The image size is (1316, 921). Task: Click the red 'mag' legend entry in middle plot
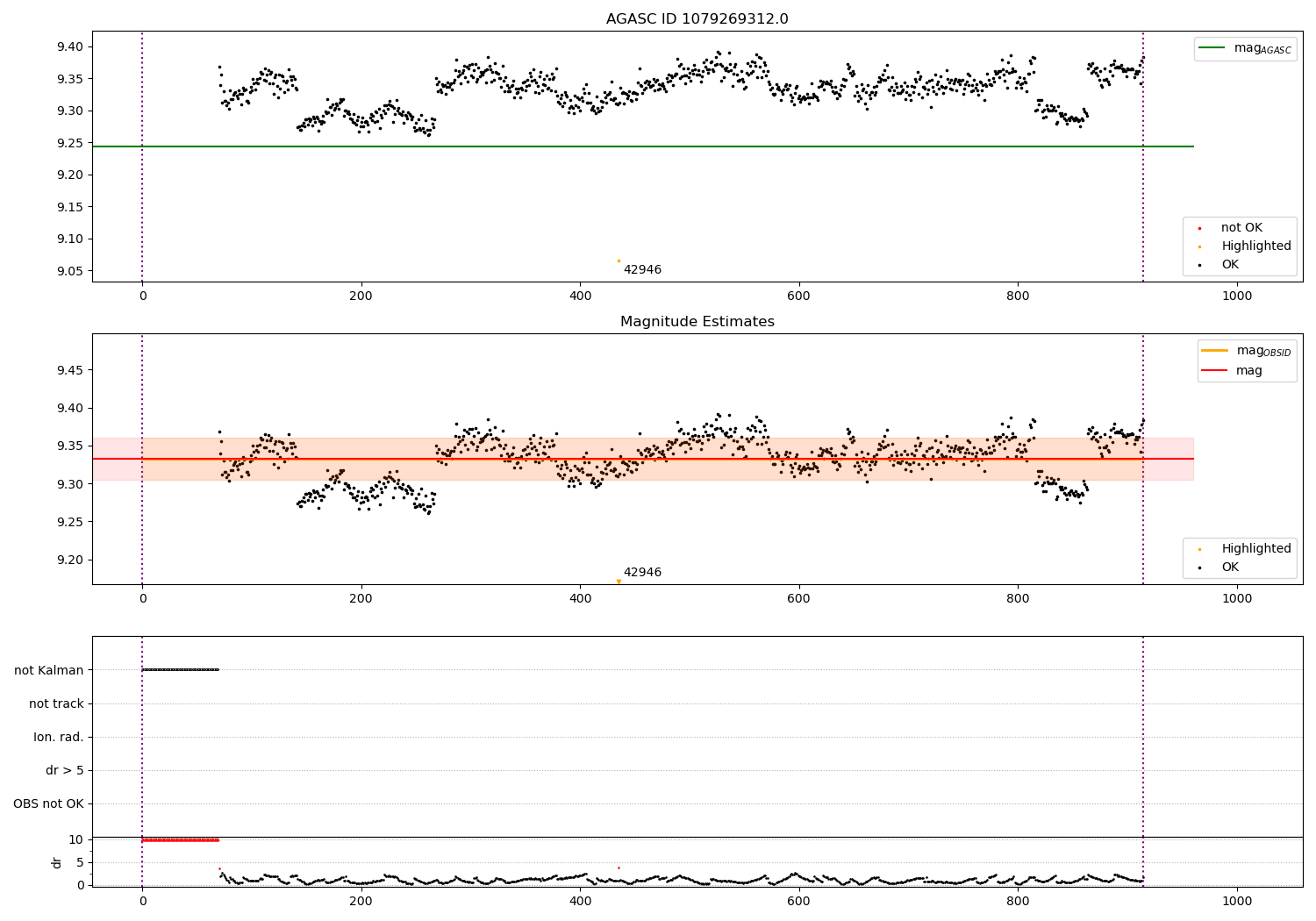[x=1232, y=371]
